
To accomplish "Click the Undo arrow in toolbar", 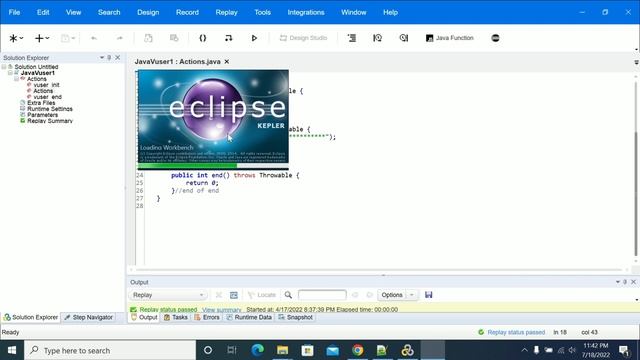I will (x=94, y=38).
